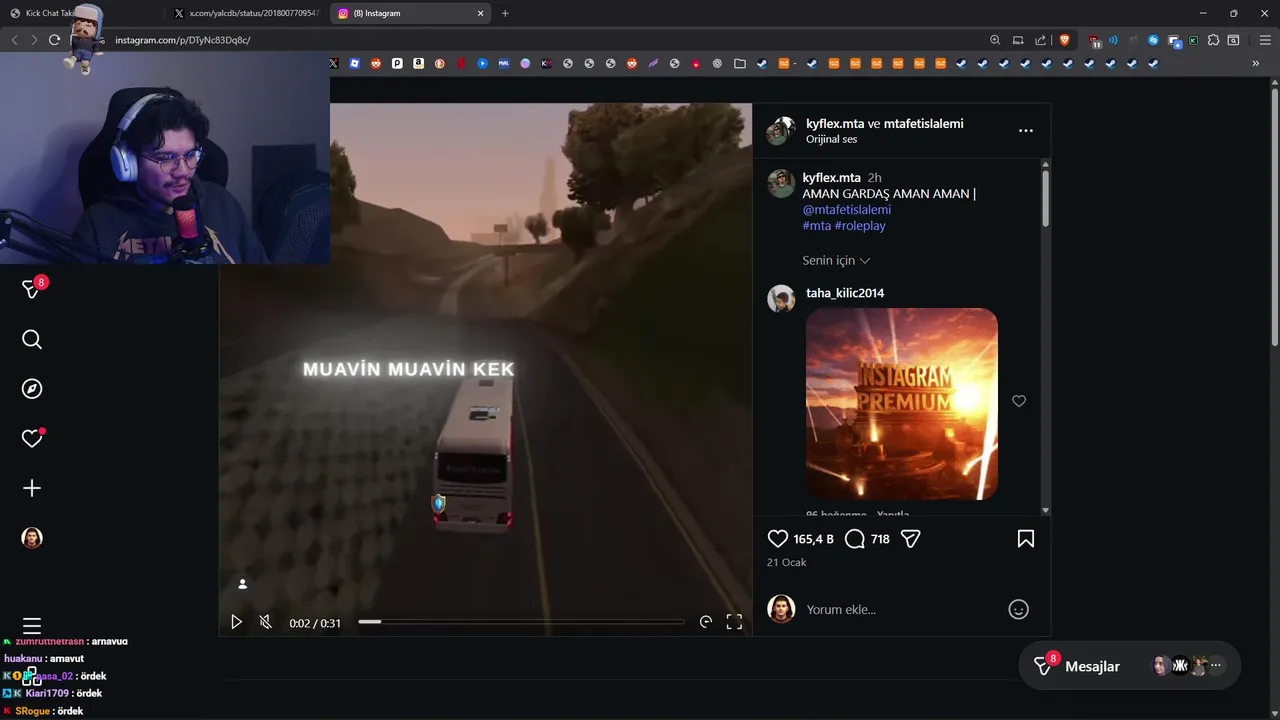Click the 718 comments count
Image resolution: width=1280 pixels, height=720 pixels.
[880, 539]
